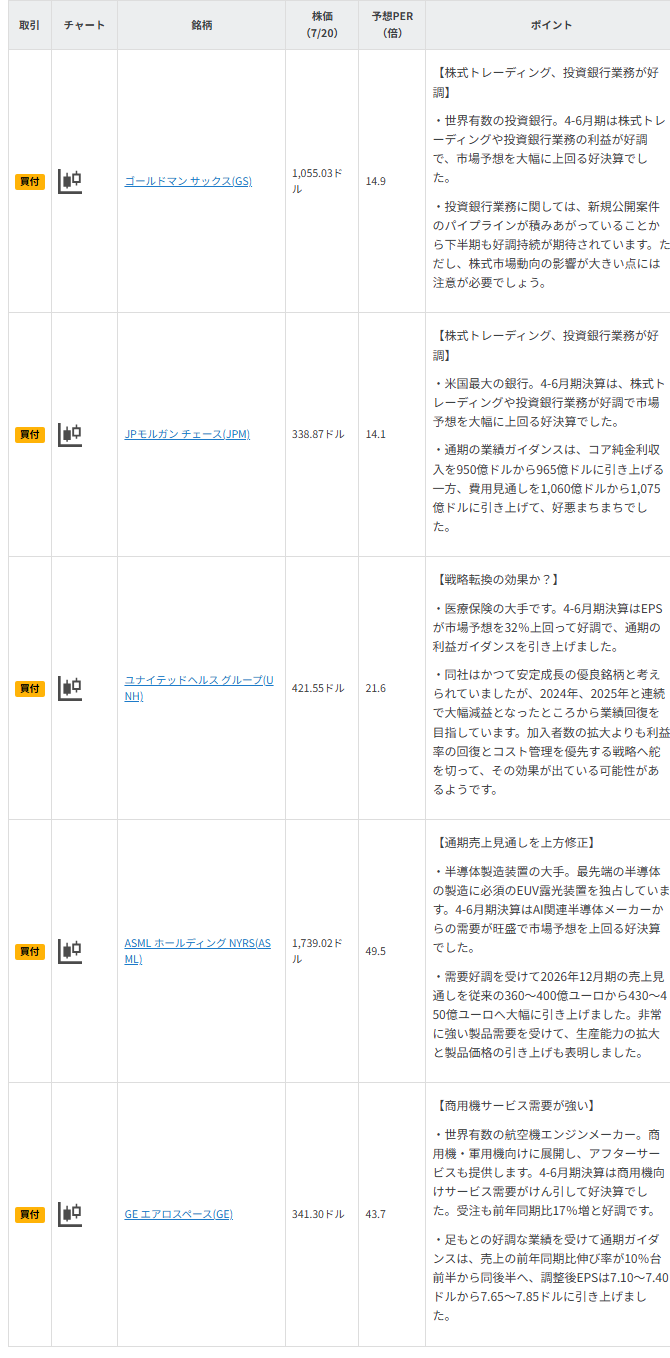Click the 予想PER(倍) column header
Screen dimensions: 670x1358
[x=392, y=25]
